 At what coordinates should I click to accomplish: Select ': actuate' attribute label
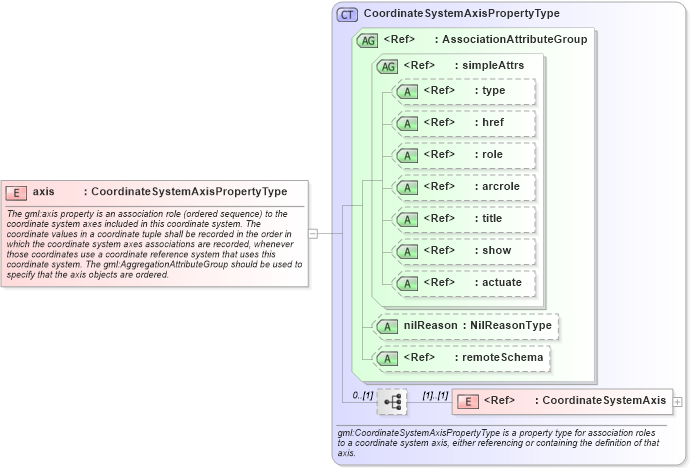pos(498,282)
